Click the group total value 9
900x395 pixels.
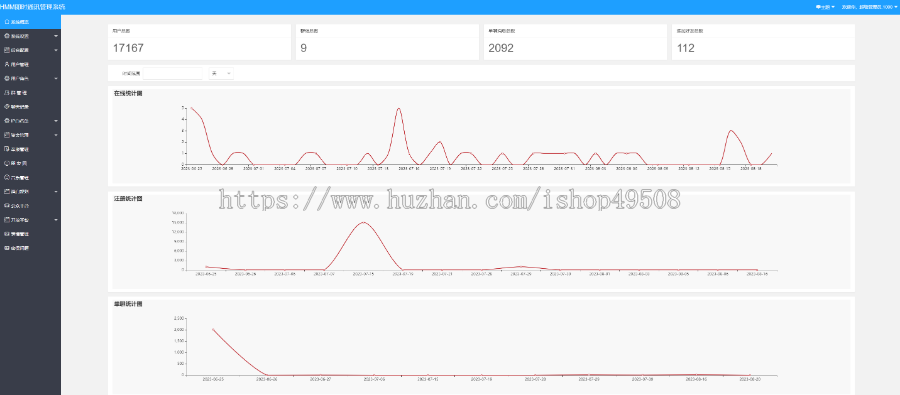point(304,48)
